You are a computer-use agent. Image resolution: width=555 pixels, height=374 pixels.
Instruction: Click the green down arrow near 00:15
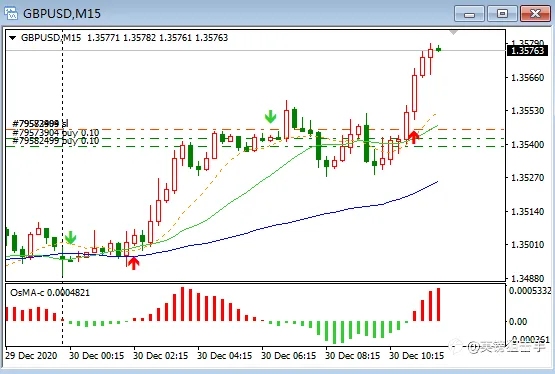click(x=70, y=237)
